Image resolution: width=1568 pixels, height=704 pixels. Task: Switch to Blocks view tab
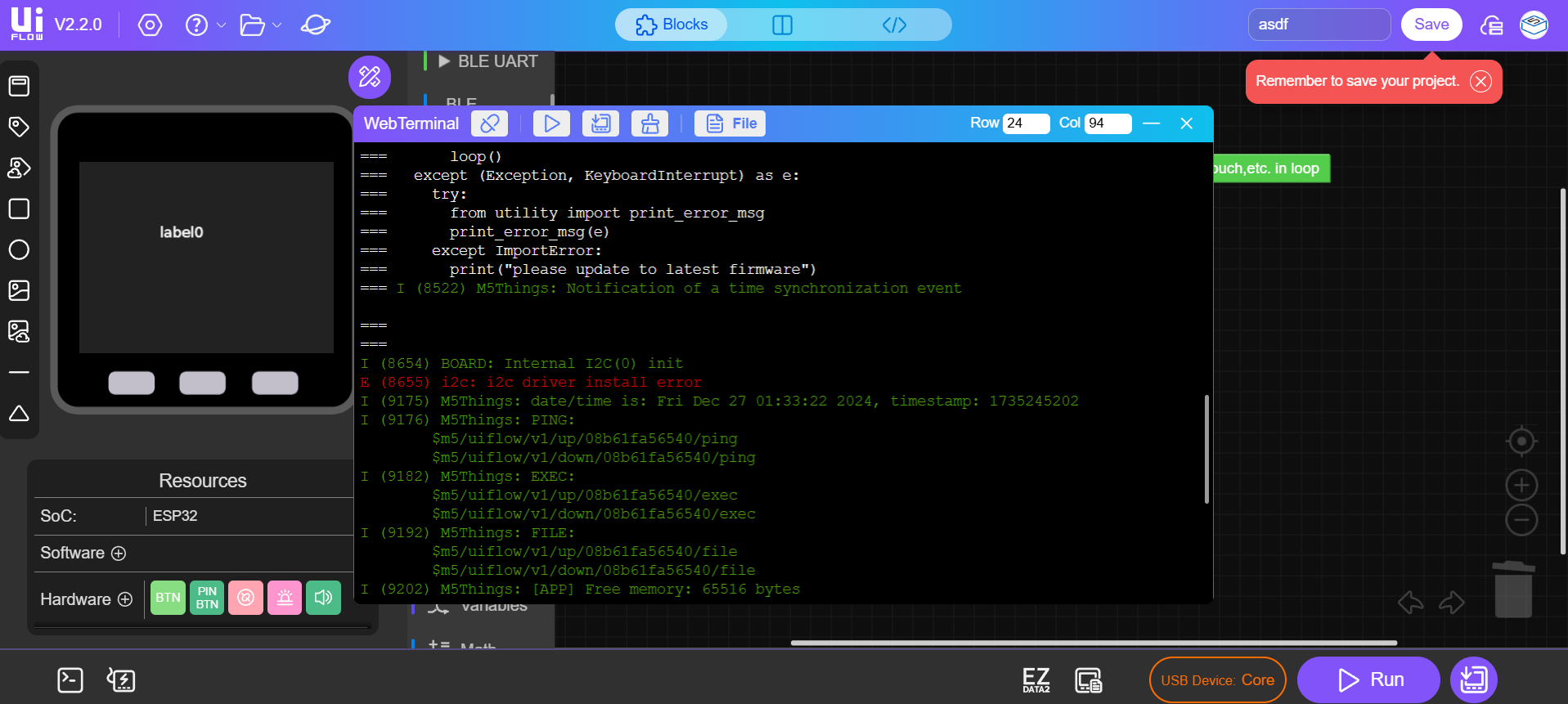[x=672, y=25]
